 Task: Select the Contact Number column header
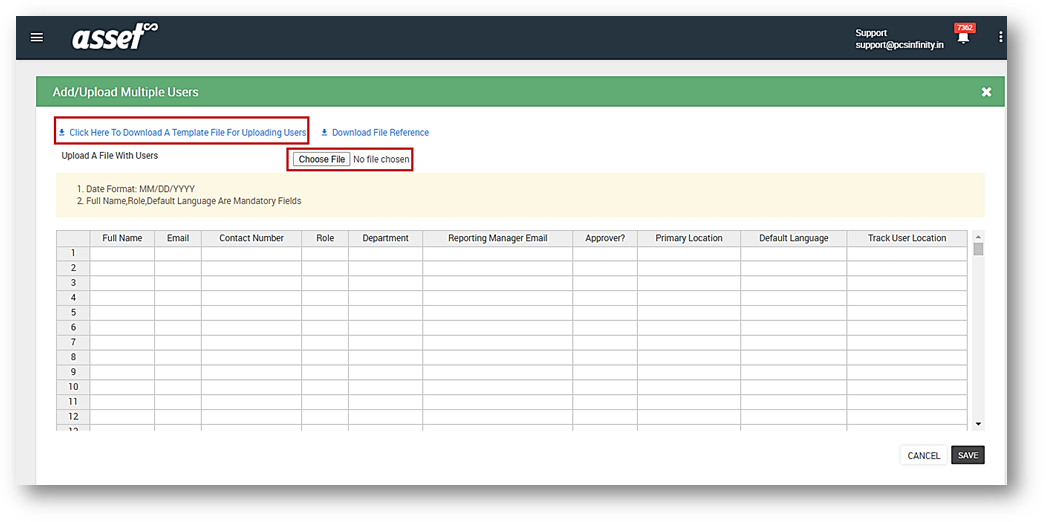[x=251, y=238]
